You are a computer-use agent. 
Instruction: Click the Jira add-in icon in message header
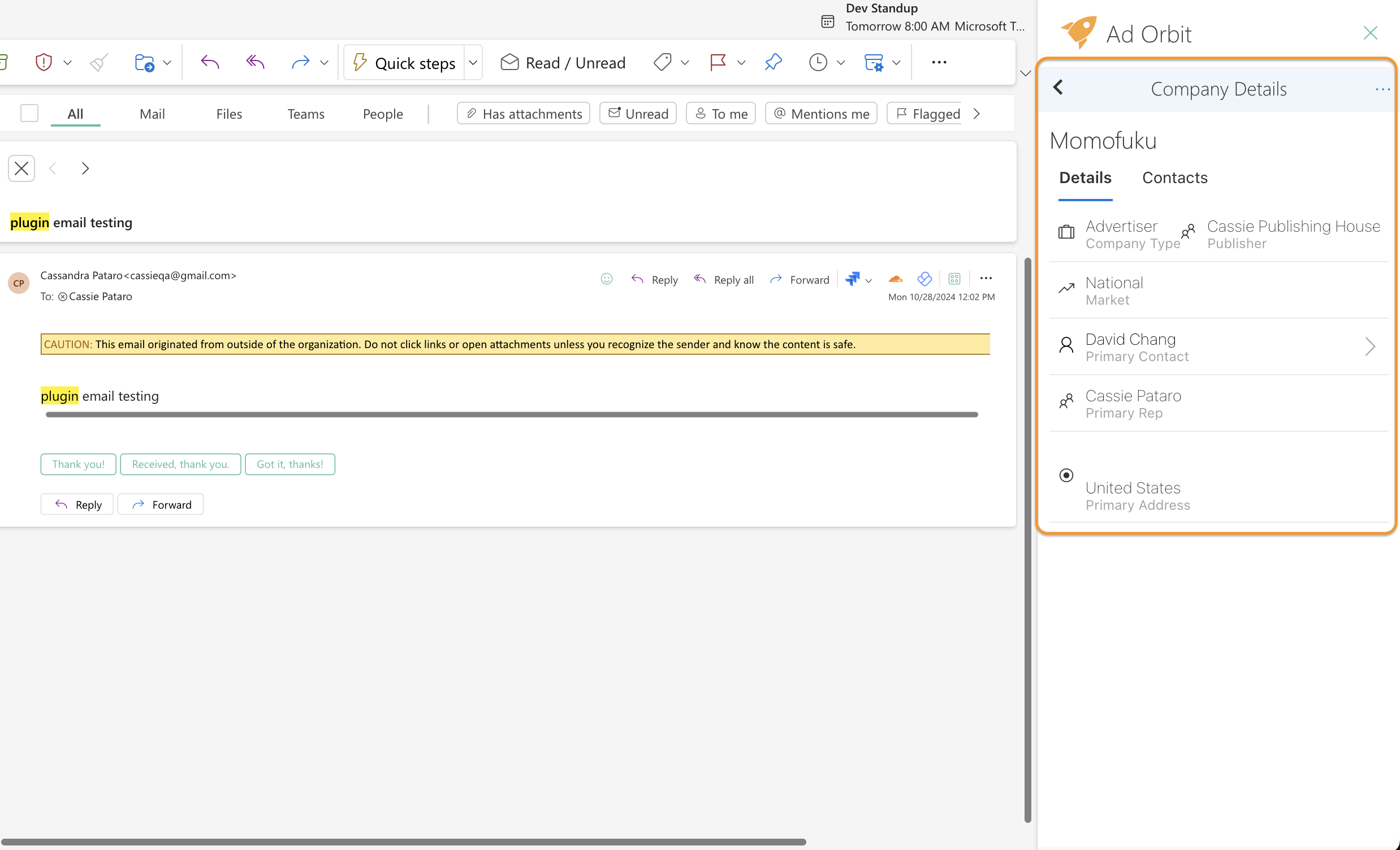pos(852,279)
